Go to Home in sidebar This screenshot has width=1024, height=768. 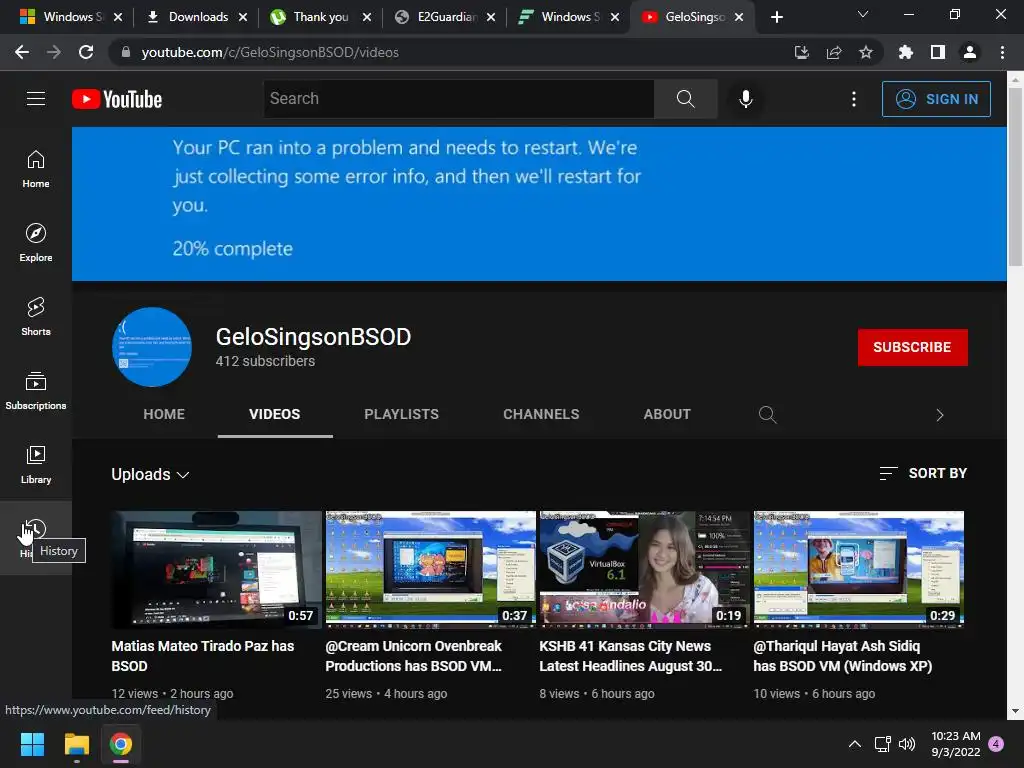pos(36,168)
